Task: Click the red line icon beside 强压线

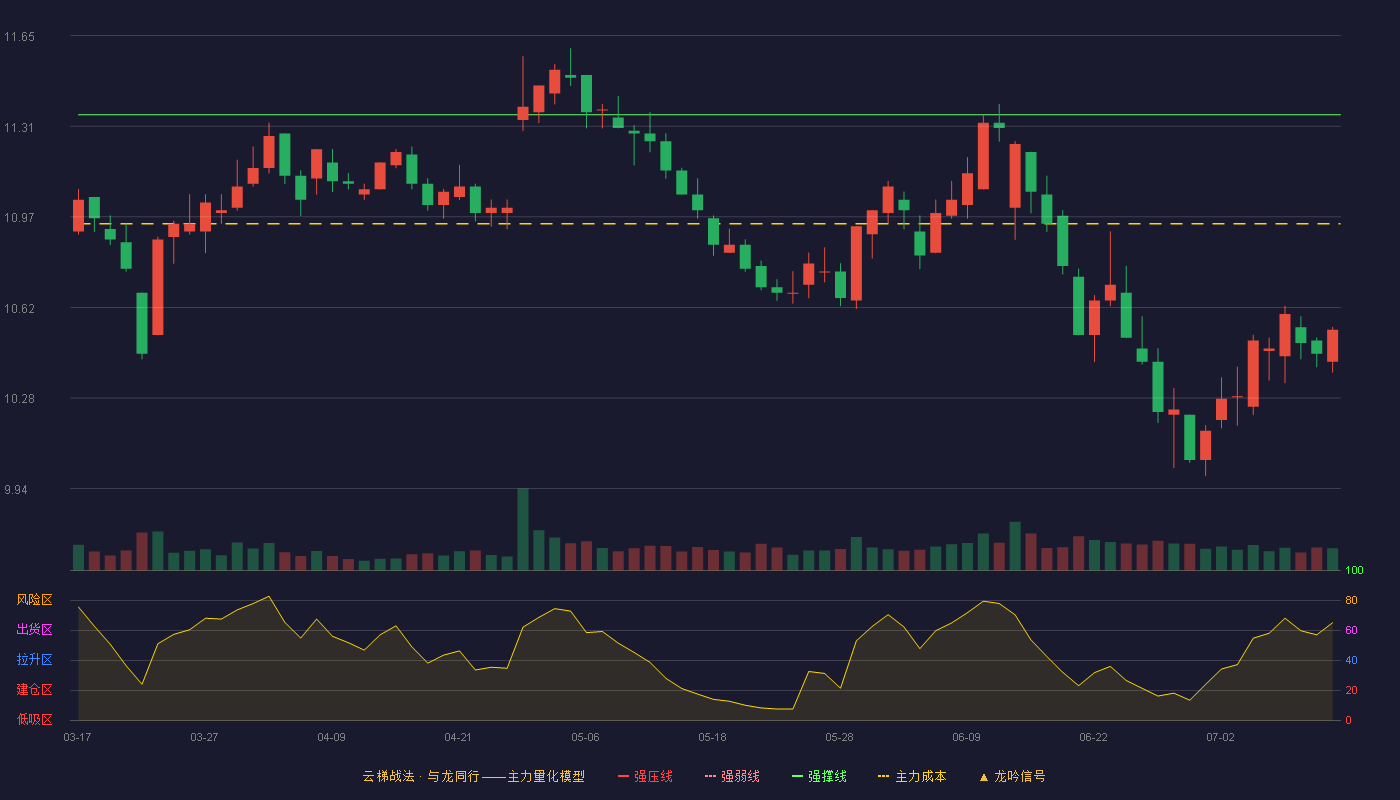Action: point(623,777)
